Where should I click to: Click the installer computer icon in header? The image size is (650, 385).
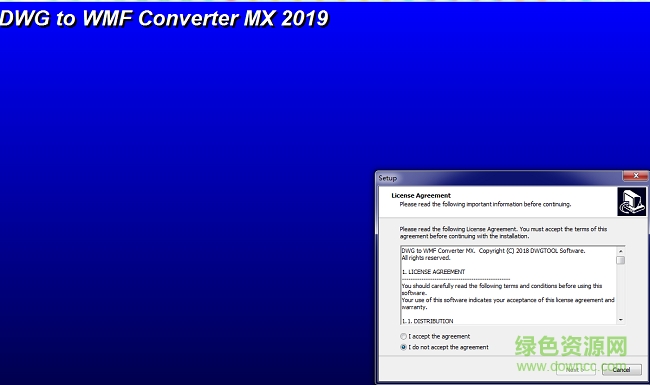[631, 202]
